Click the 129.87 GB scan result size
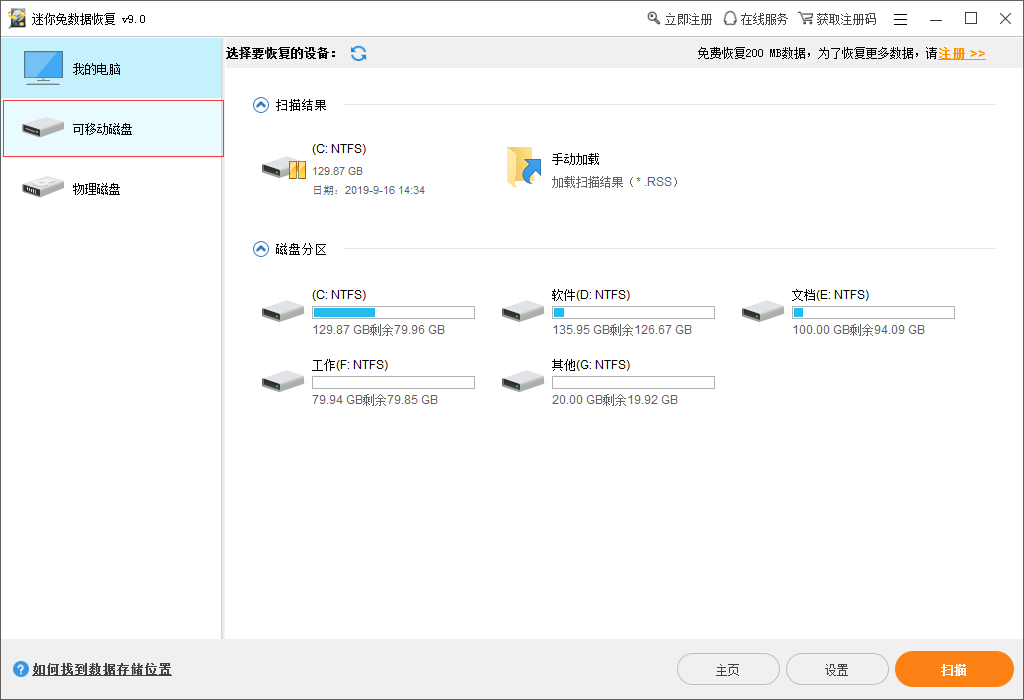Screen dimensions: 1024x700 pos(338,171)
